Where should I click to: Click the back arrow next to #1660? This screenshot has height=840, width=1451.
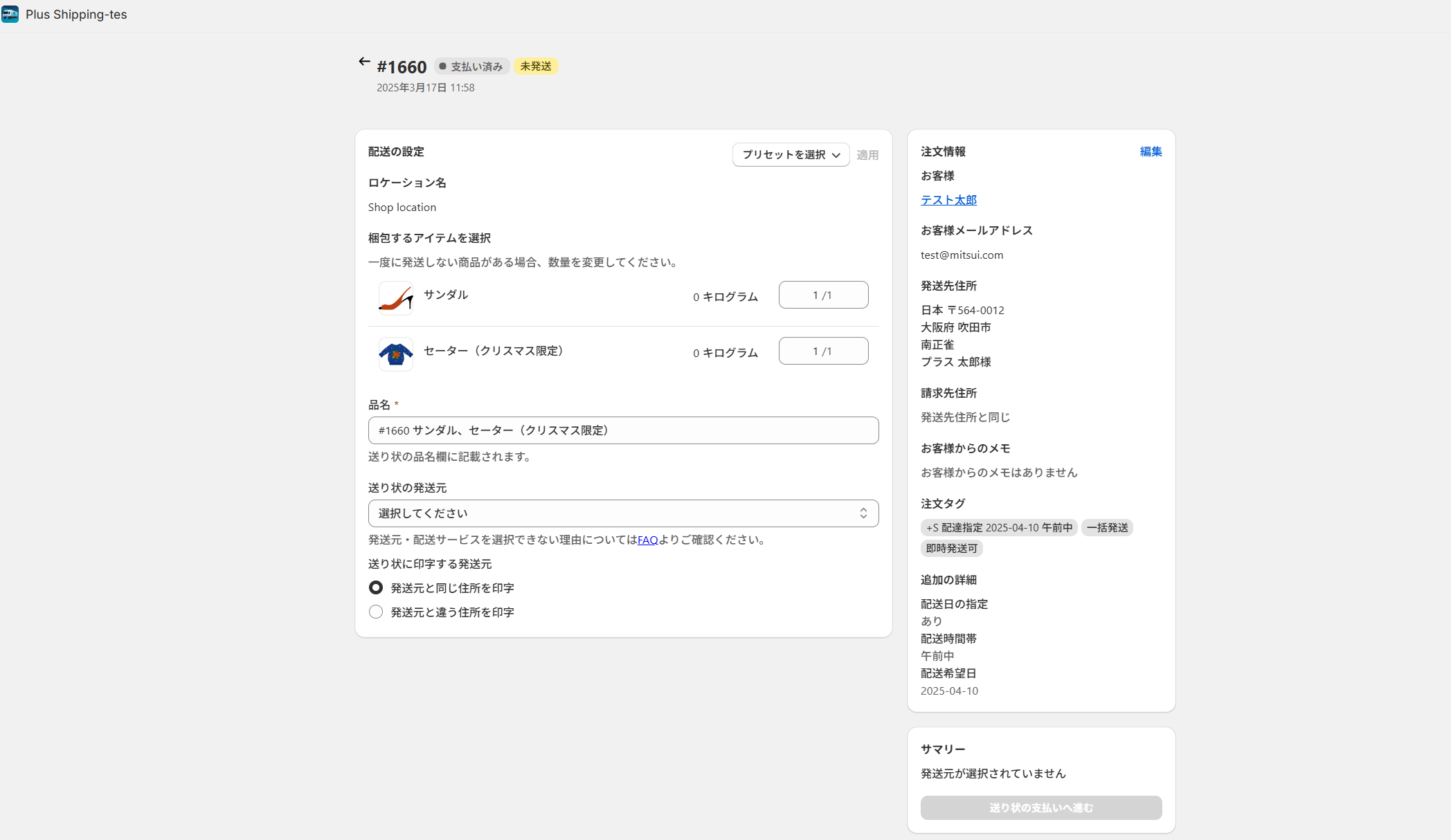tap(364, 62)
